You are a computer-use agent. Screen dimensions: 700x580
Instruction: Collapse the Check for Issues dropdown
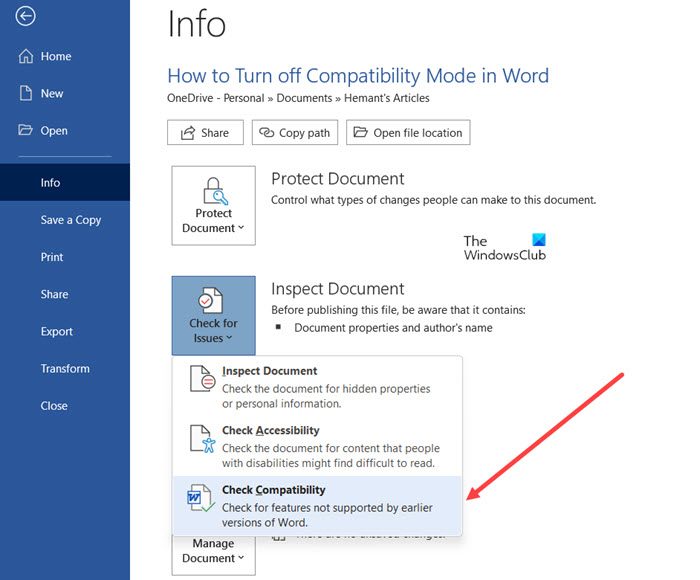click(213, 315)
